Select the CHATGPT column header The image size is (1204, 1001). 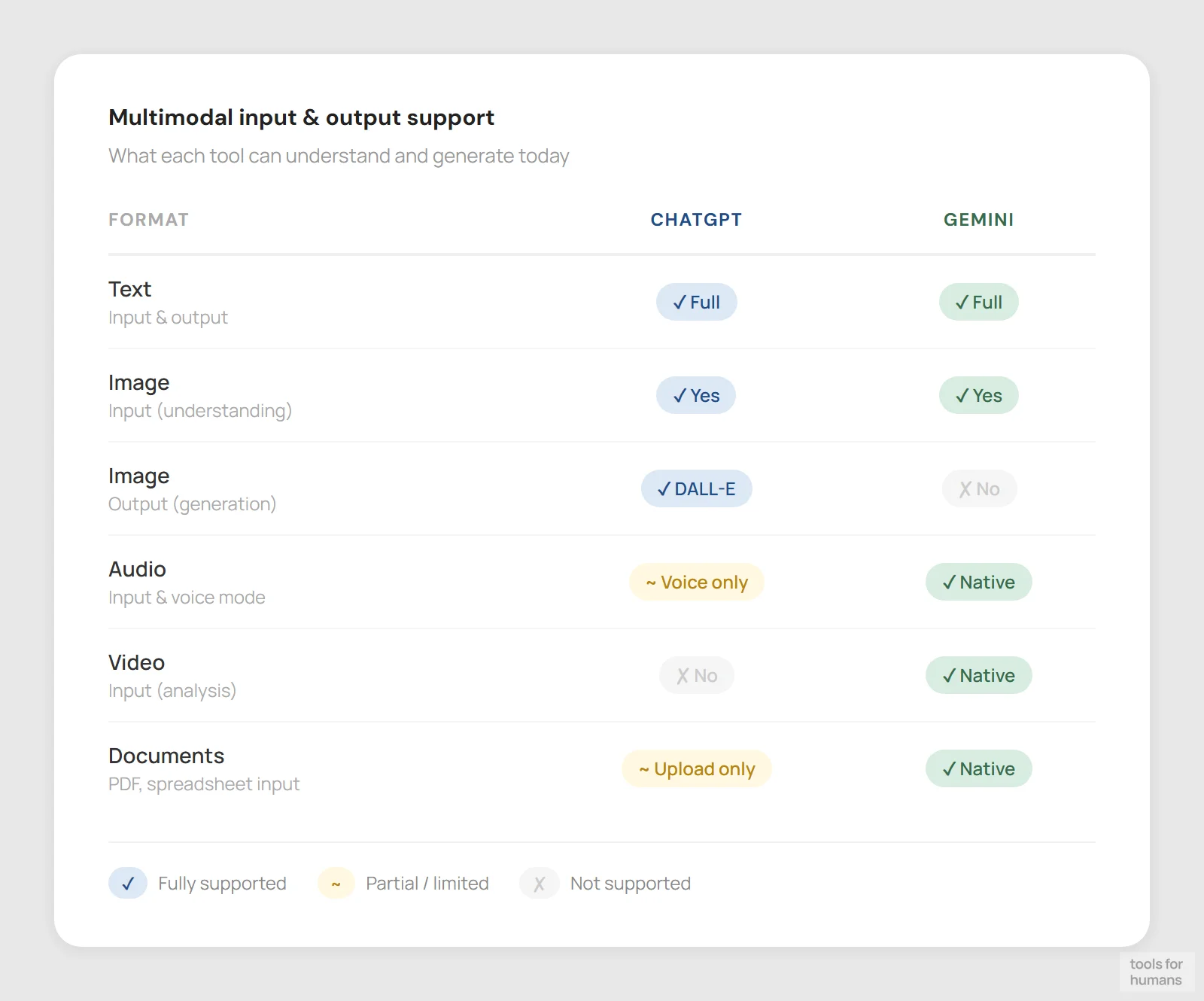pyautogui.click(x=696, y=220)
